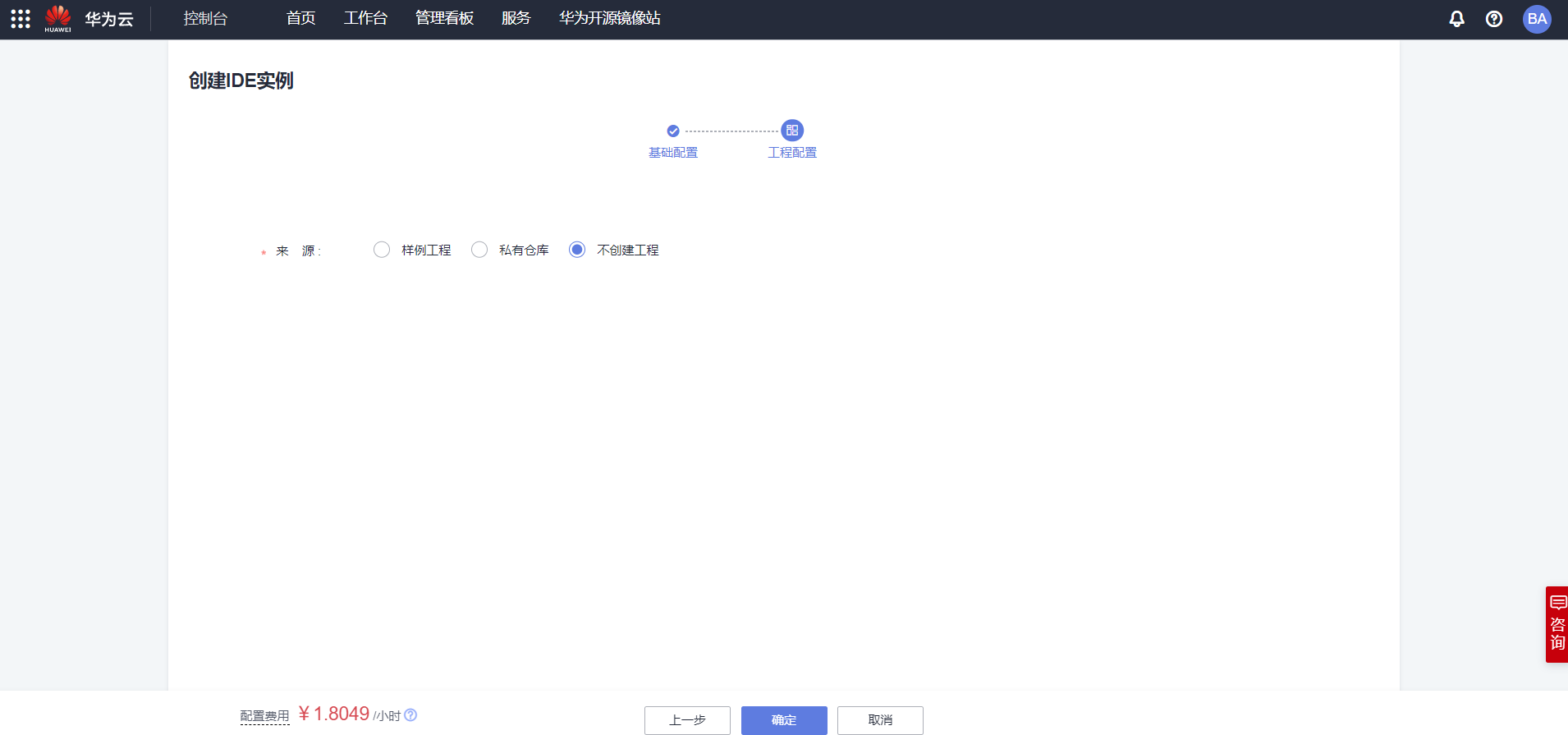Click the 工程配置 step icon

(792, 131)
